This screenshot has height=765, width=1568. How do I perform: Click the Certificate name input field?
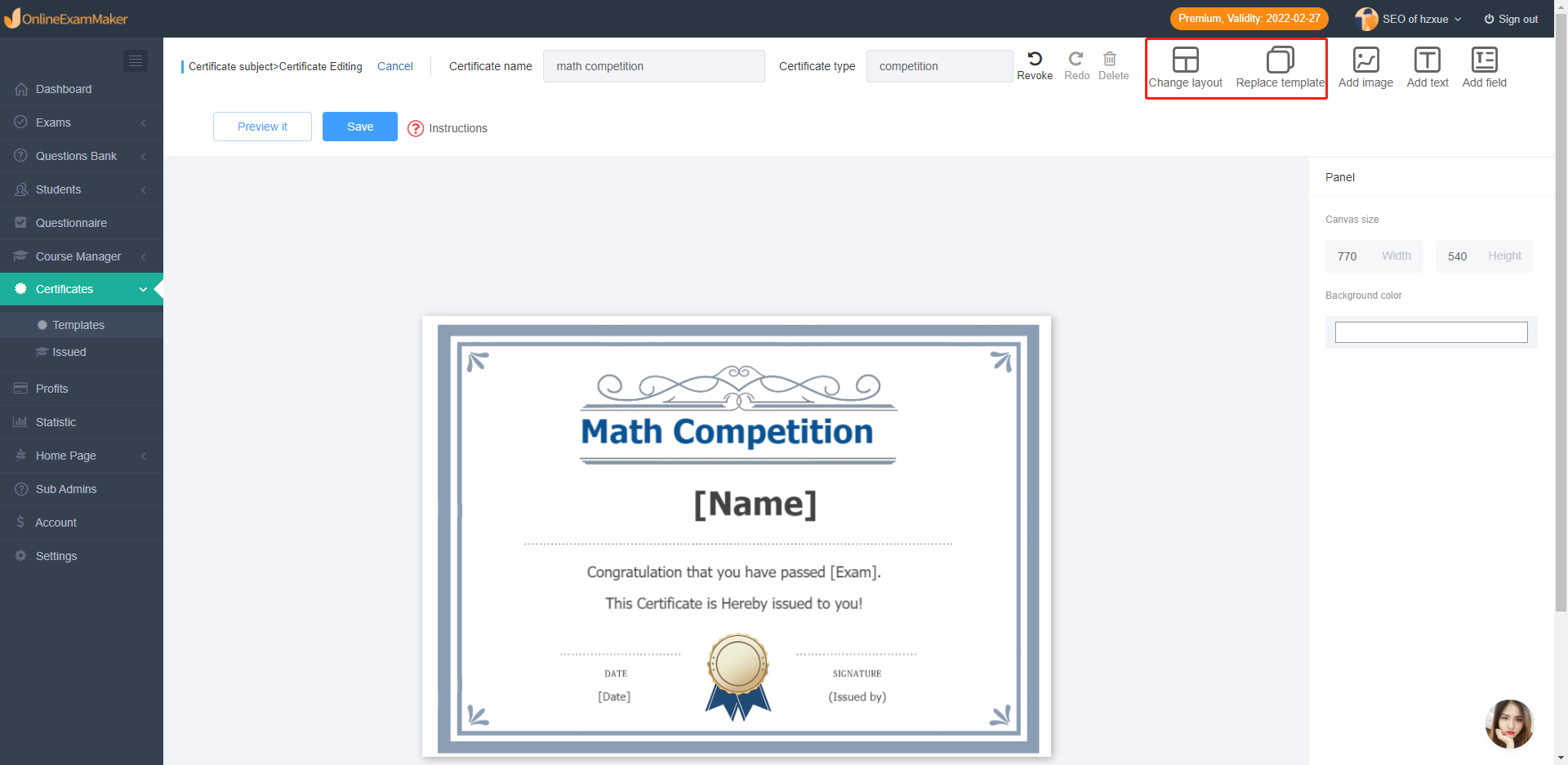[654, 66]
